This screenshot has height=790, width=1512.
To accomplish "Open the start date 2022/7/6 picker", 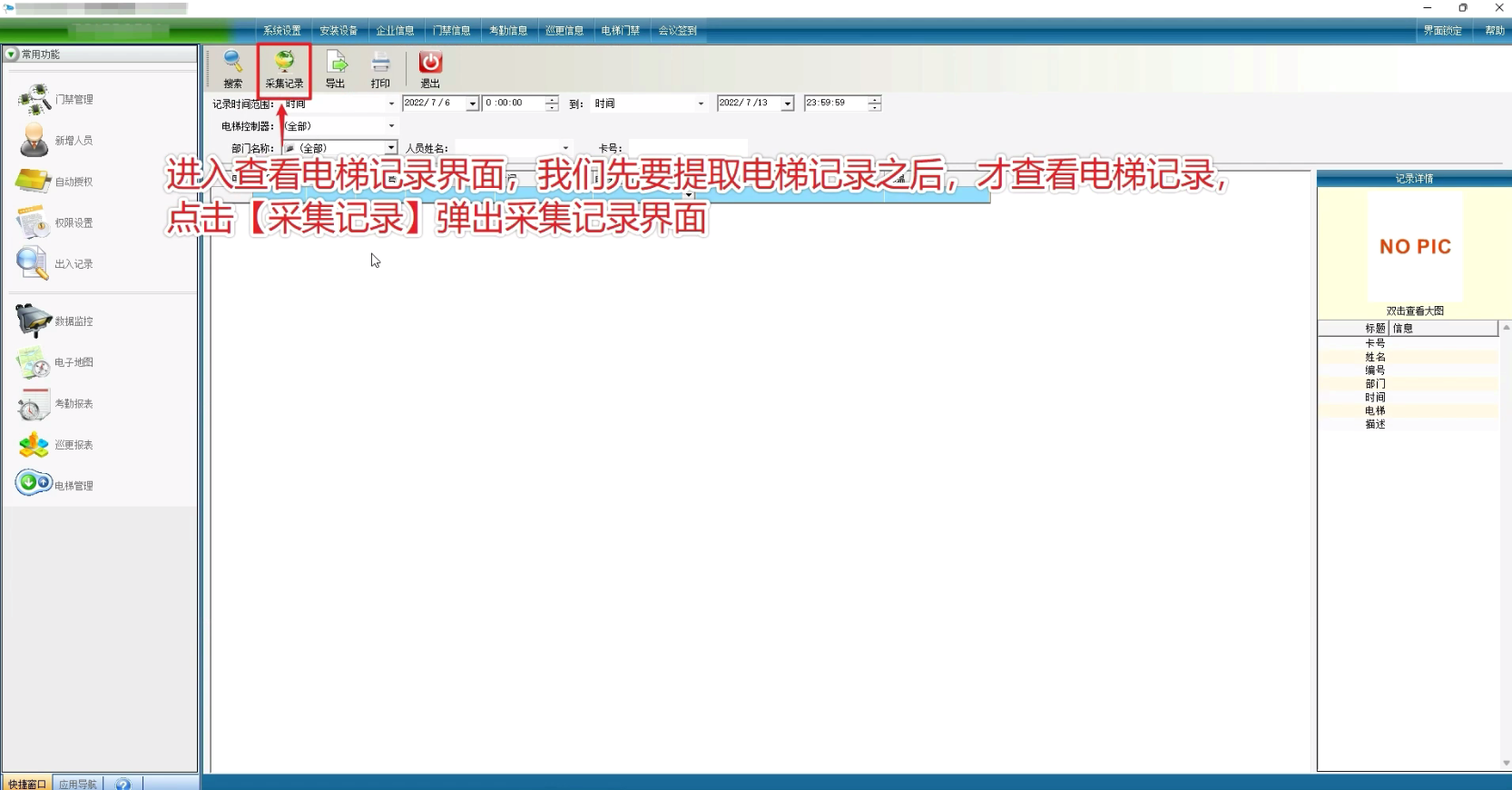I will tap(472, 104).
